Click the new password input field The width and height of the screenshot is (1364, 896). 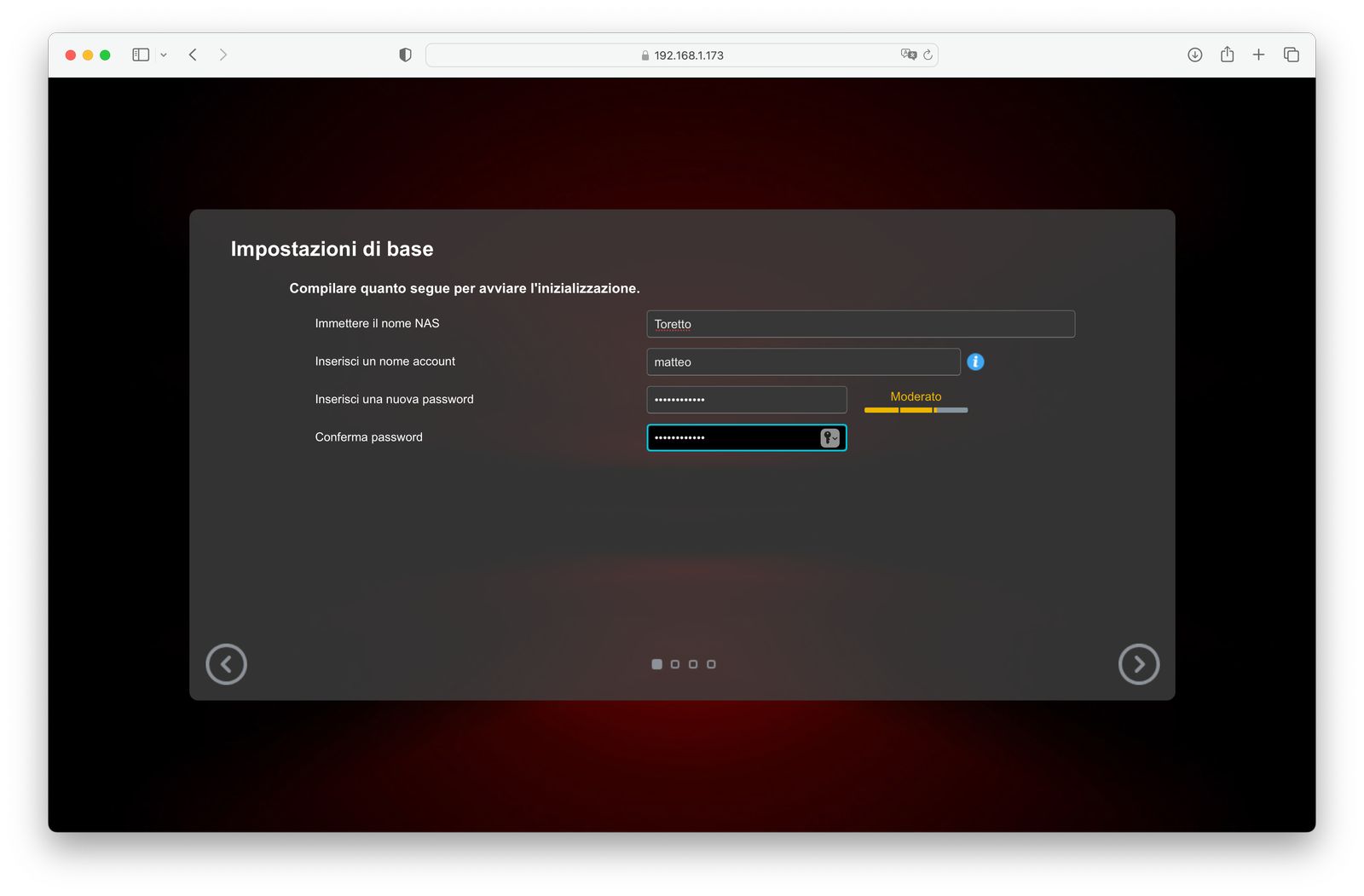click(747, 400)
